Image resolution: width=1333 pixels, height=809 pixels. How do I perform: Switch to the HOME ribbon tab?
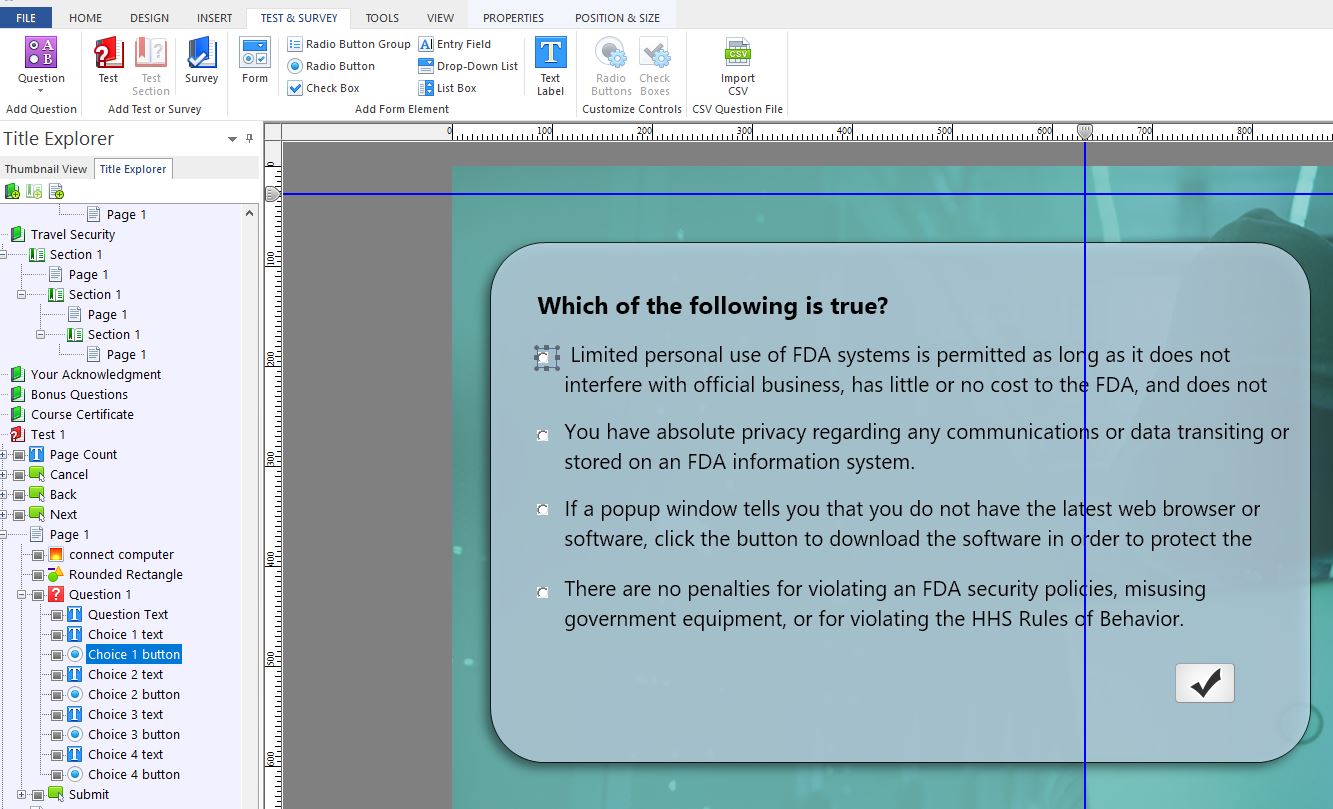pyautogui.click(x=85, y=18)
